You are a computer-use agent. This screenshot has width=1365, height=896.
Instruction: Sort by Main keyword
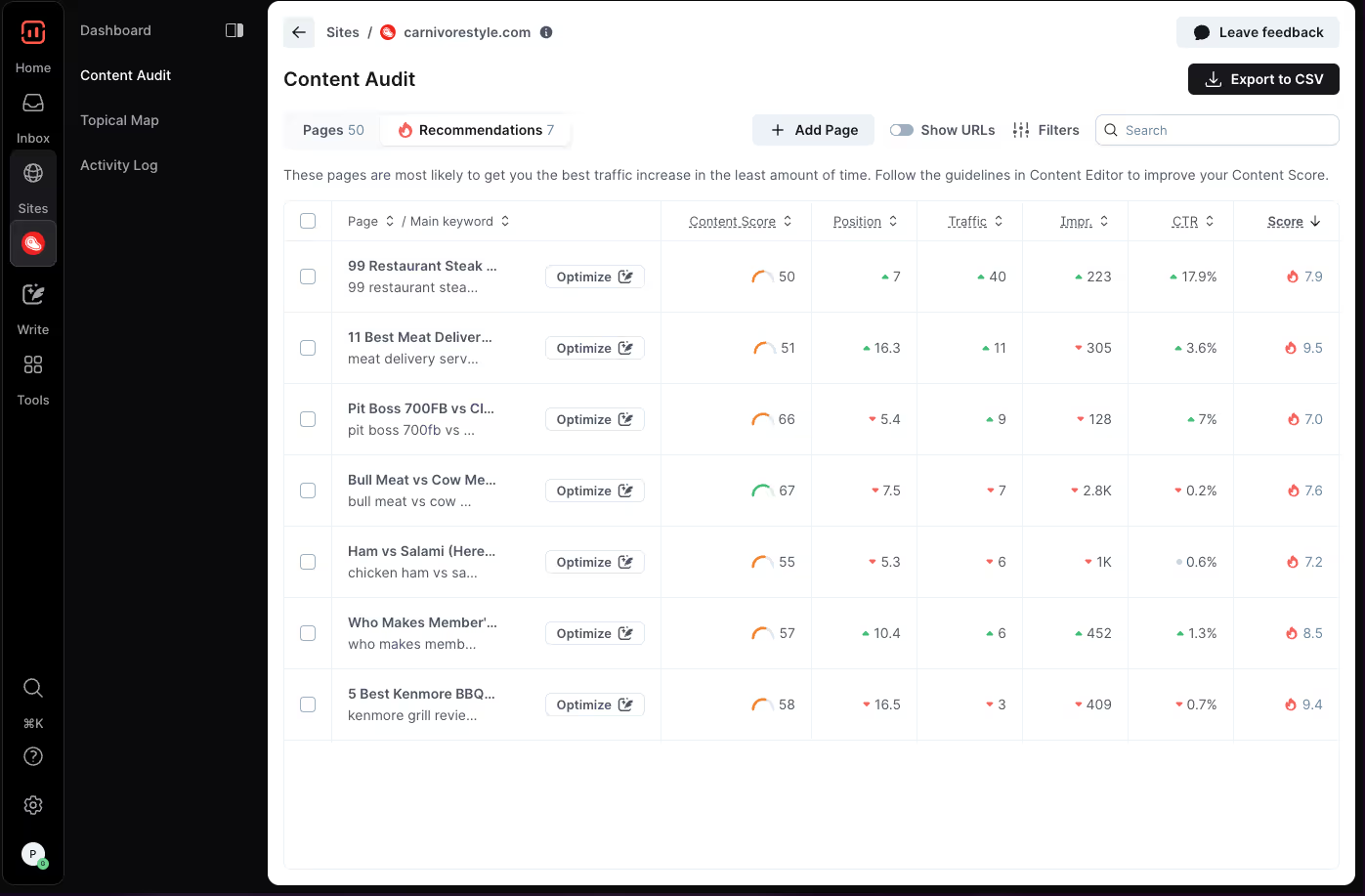458,221
